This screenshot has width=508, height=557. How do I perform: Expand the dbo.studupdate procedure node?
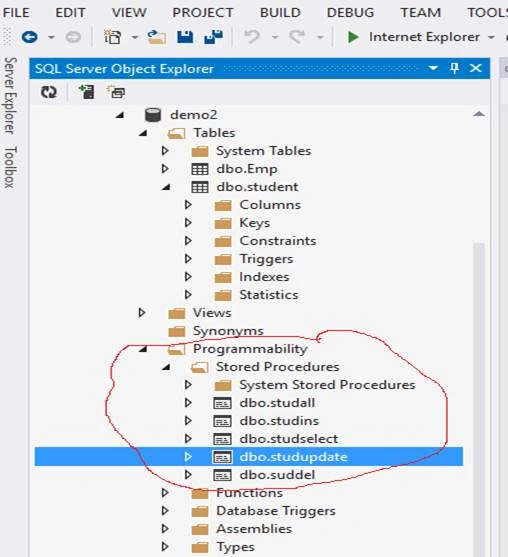point(188,456)
